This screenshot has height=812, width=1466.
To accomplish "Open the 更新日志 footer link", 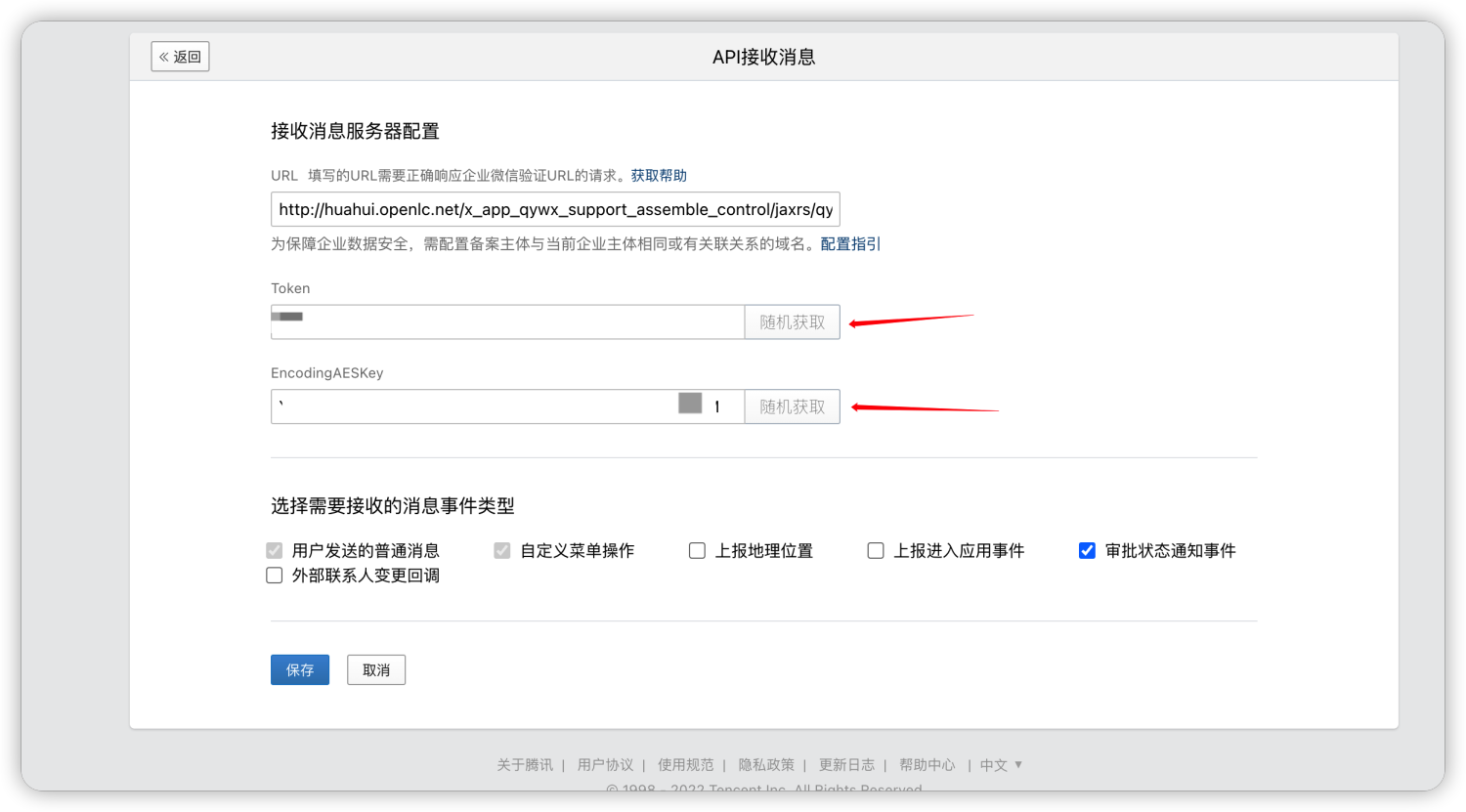I will coord(846,765).
